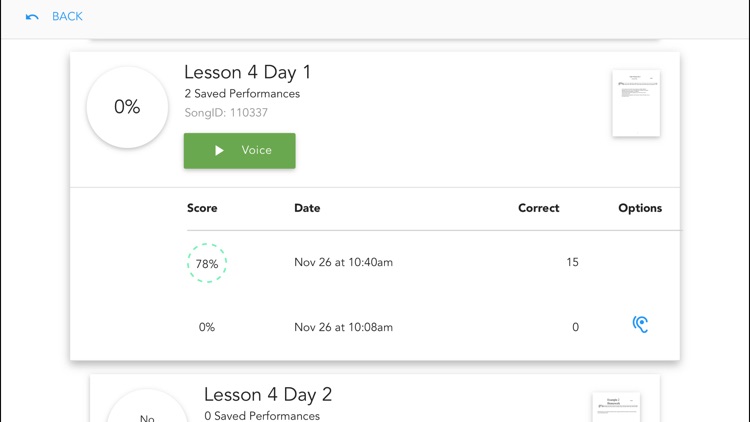Listen to the 10:08am performance ear icon
This screenshot has width=750, height=422.
coord(640,324)
